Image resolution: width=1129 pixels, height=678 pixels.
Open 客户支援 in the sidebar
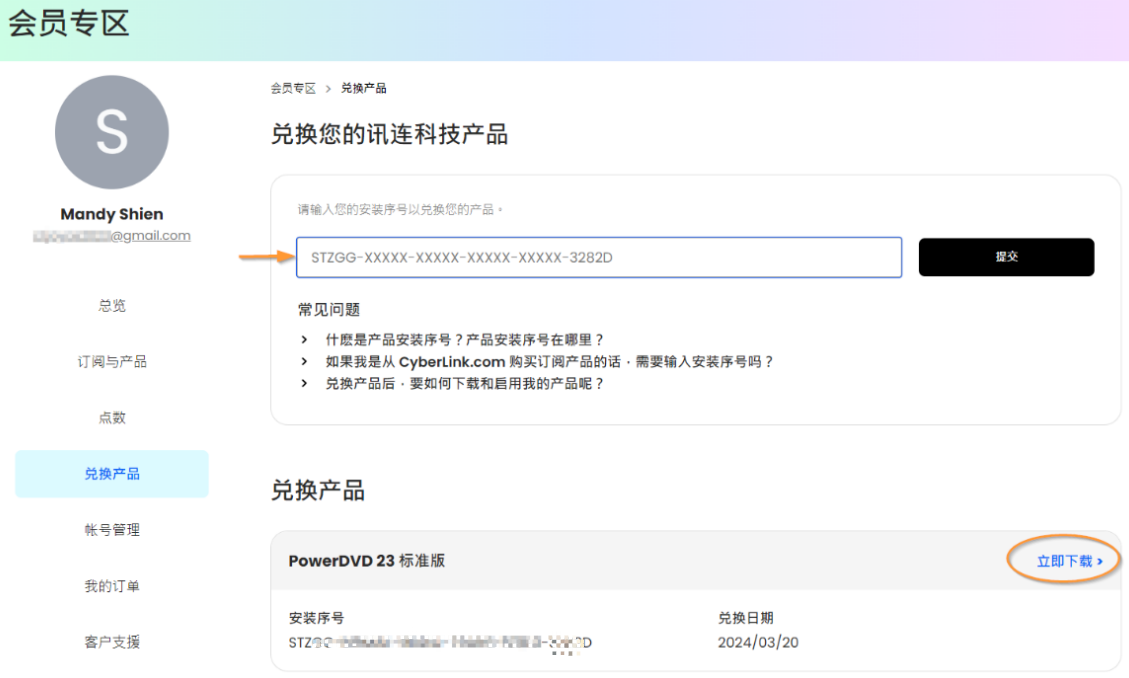(x=112, y=642)
